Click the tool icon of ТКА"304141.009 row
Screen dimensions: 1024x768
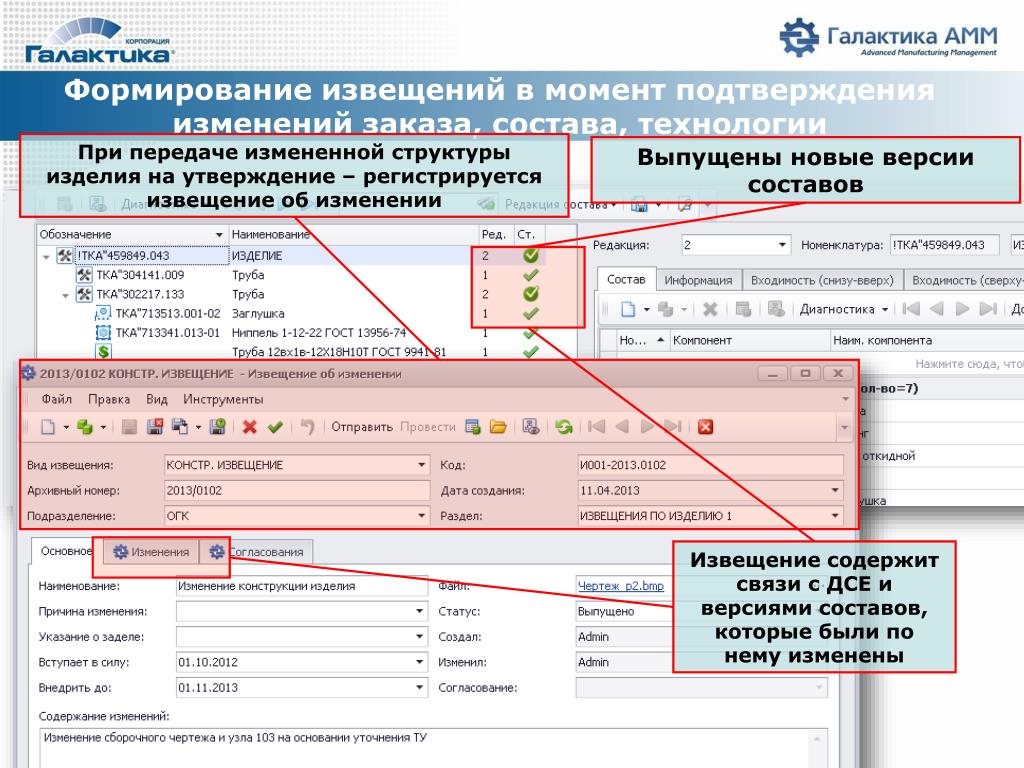(84, 275)
